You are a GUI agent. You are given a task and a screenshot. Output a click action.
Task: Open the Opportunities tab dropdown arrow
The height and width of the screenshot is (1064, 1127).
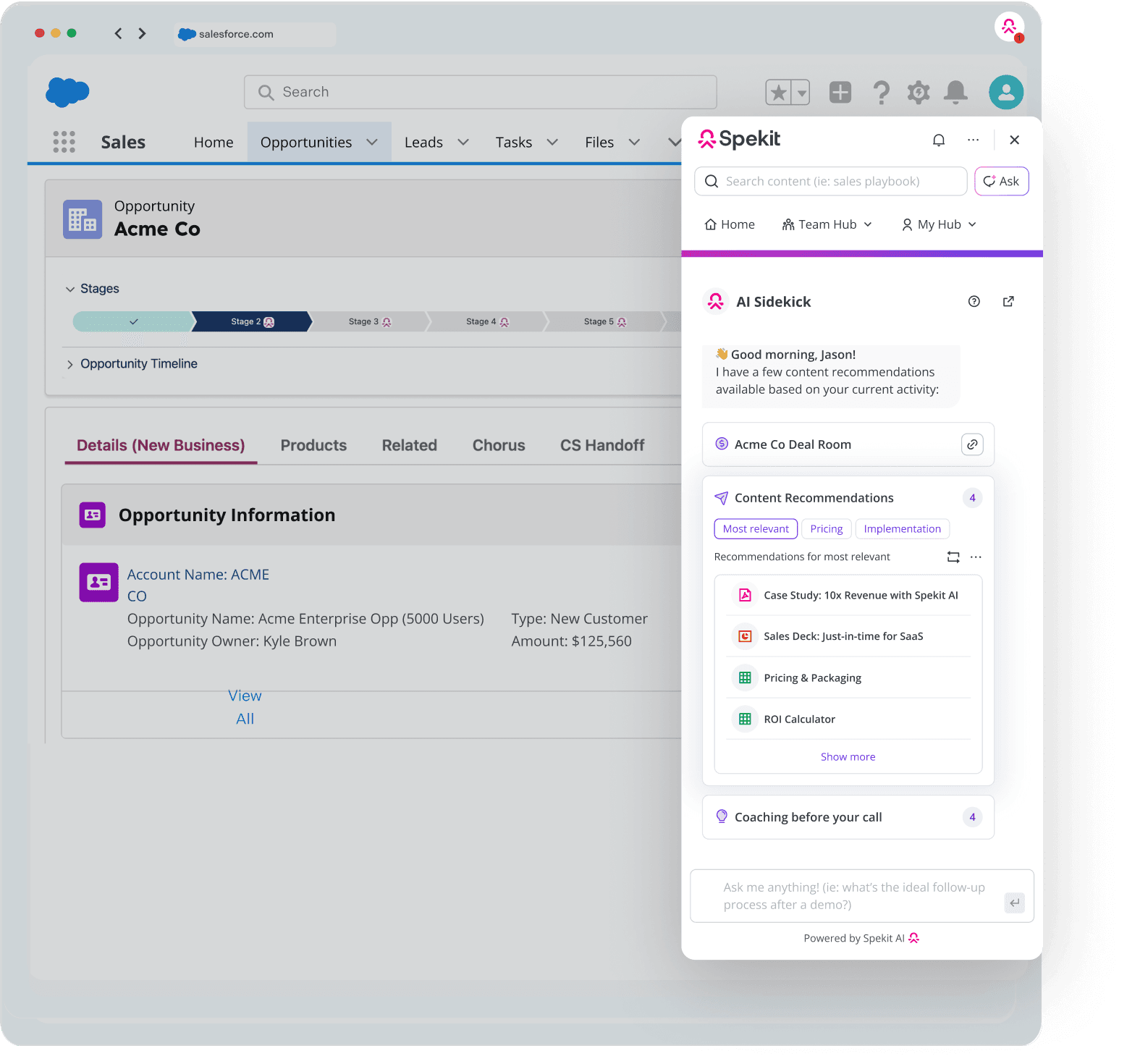click(x=372, y=142)
